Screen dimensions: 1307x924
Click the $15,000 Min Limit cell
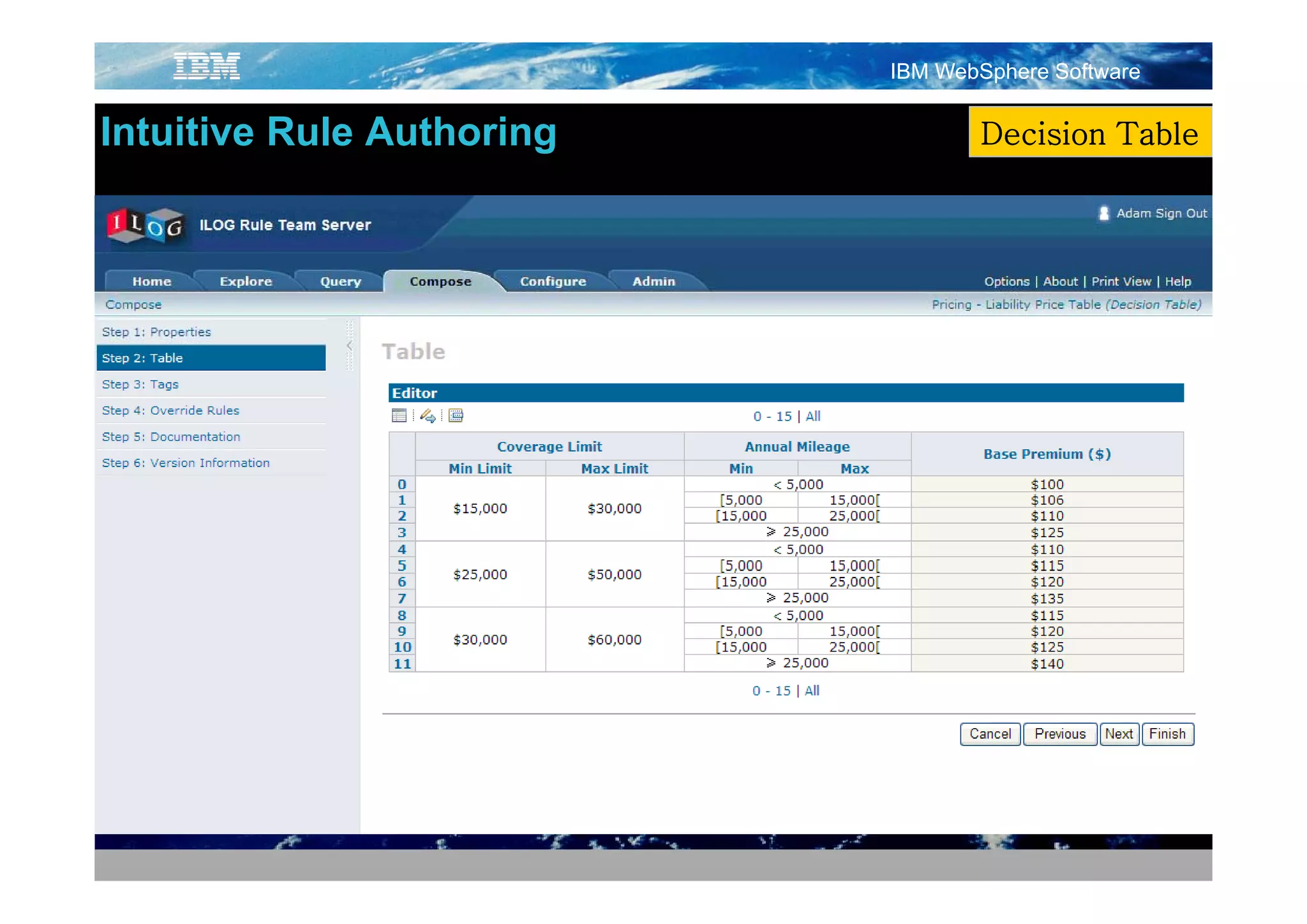480,509
